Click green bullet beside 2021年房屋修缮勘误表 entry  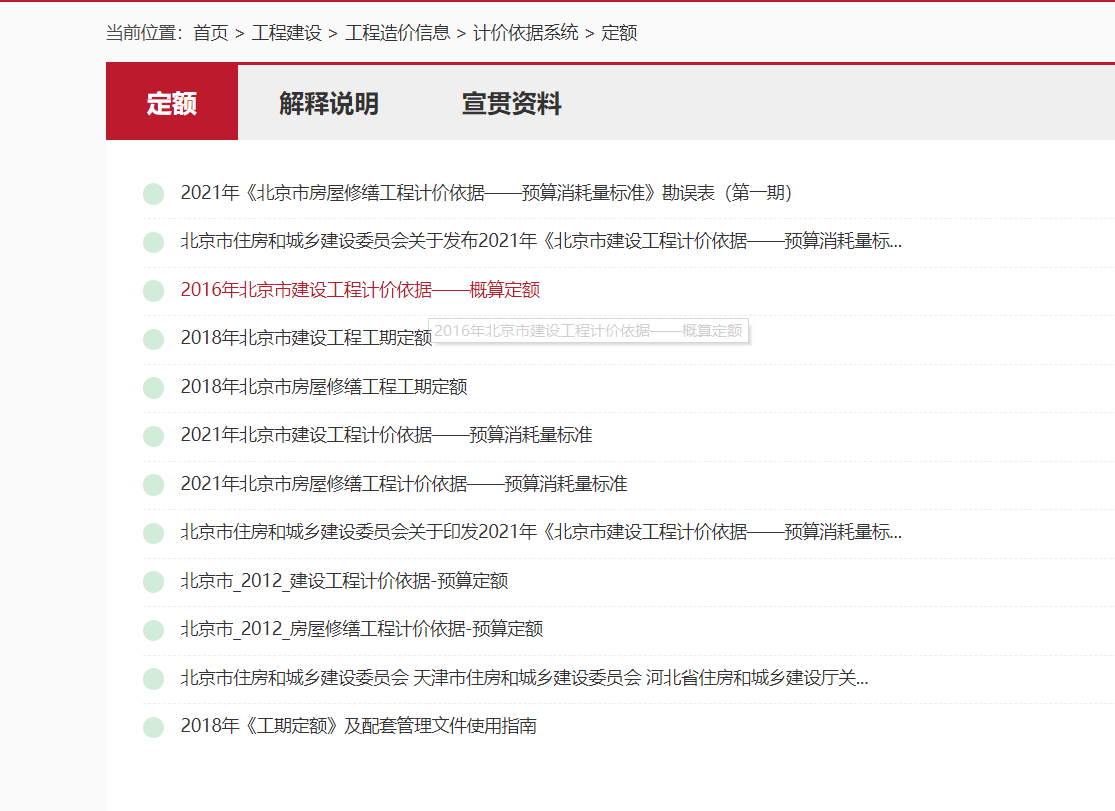154,194
